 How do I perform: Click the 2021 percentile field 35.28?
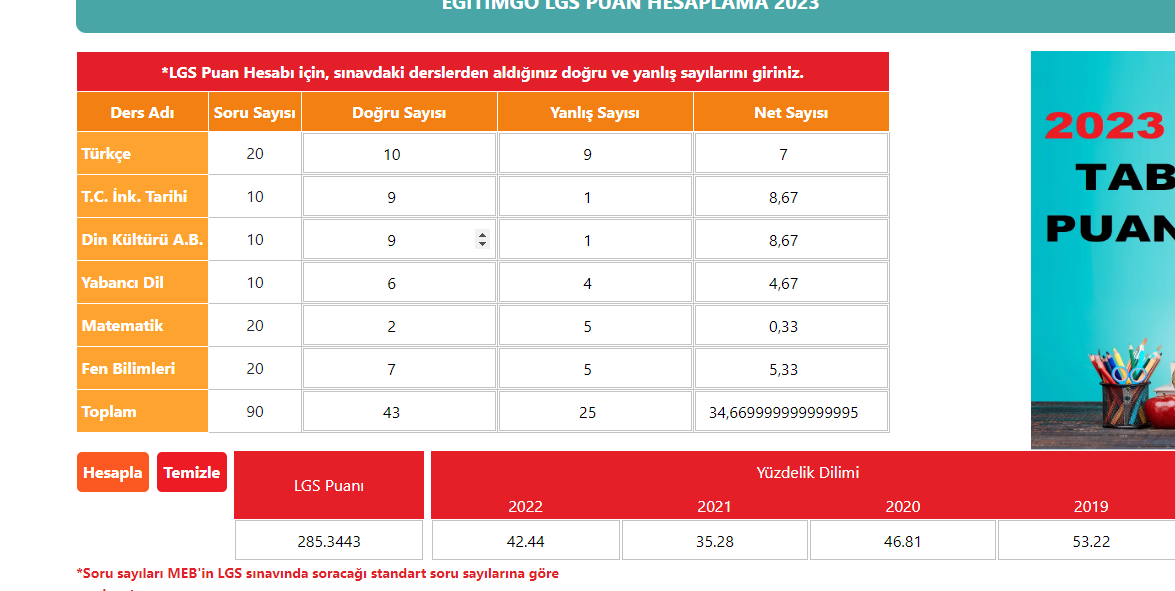714,540
